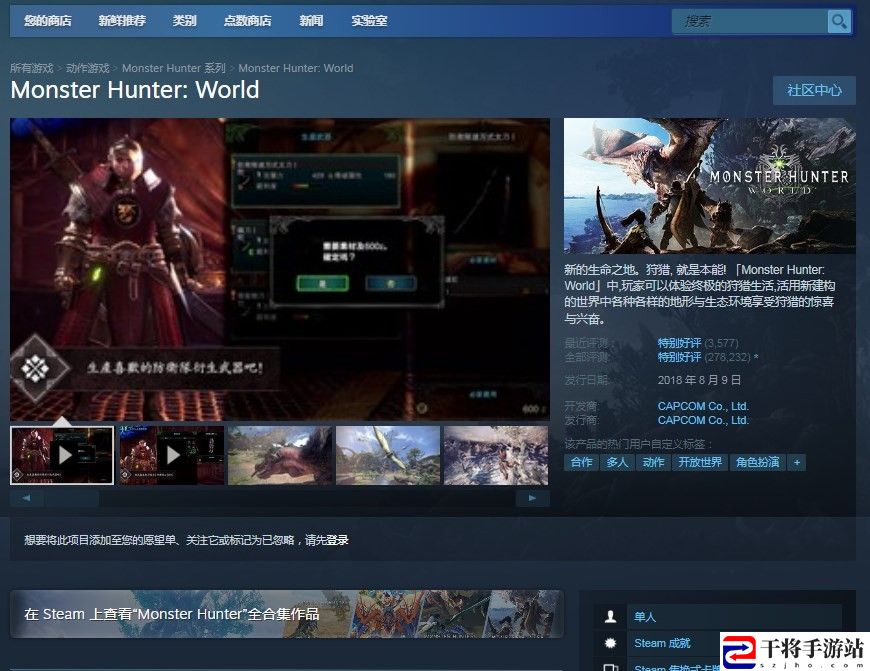
Task: Click the Monster Hunter: World breadcrumb
Action: coord(296,68)
